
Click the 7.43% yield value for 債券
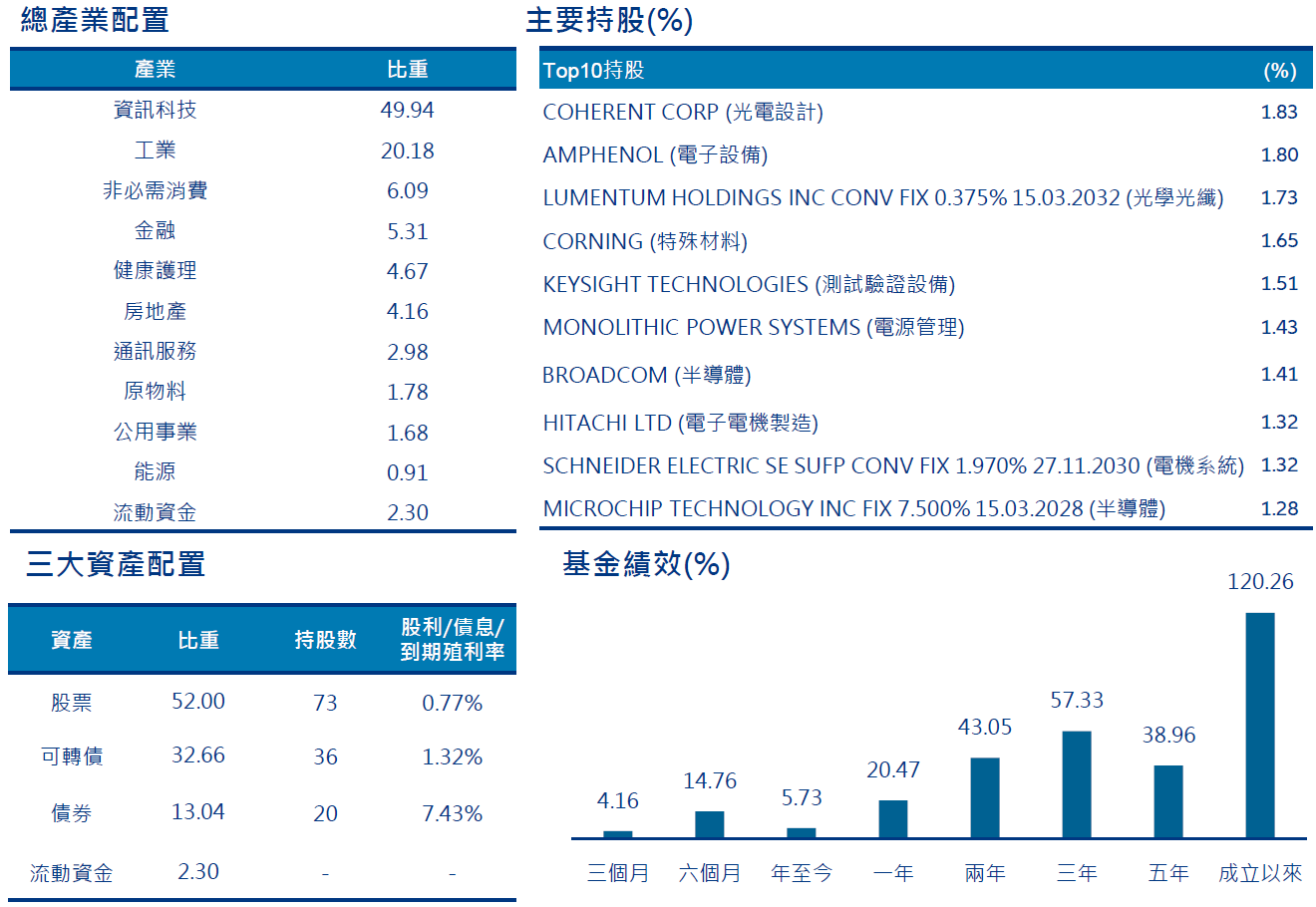tap(452, 813)
